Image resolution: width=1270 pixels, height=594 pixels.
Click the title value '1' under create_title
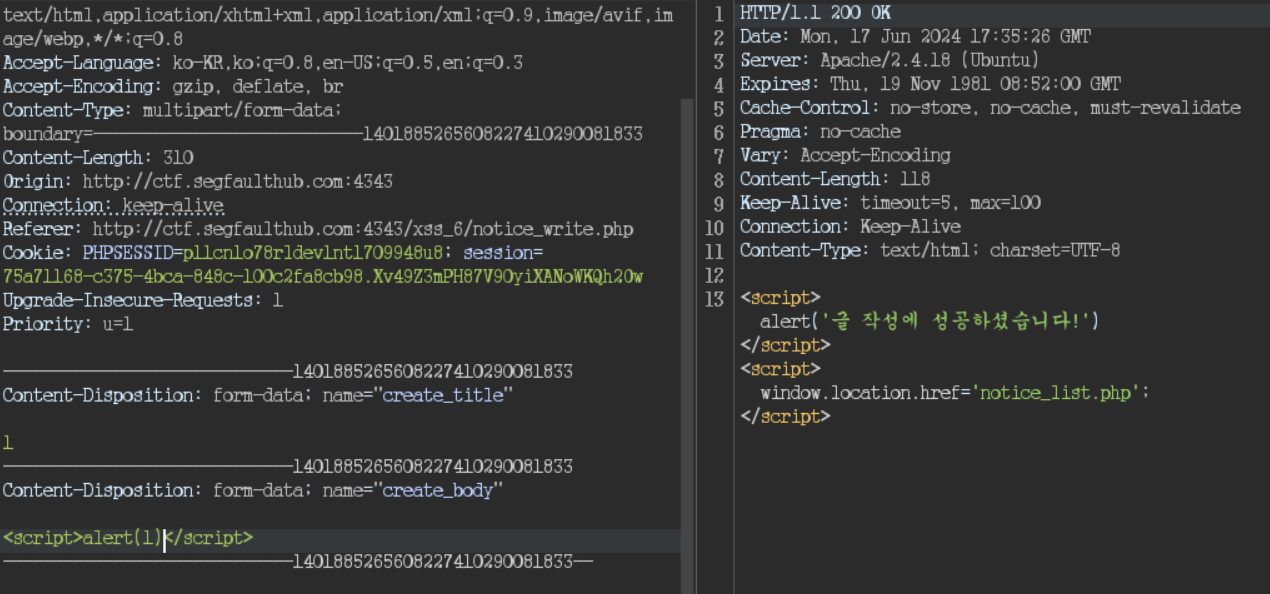[x=8, y=443]
